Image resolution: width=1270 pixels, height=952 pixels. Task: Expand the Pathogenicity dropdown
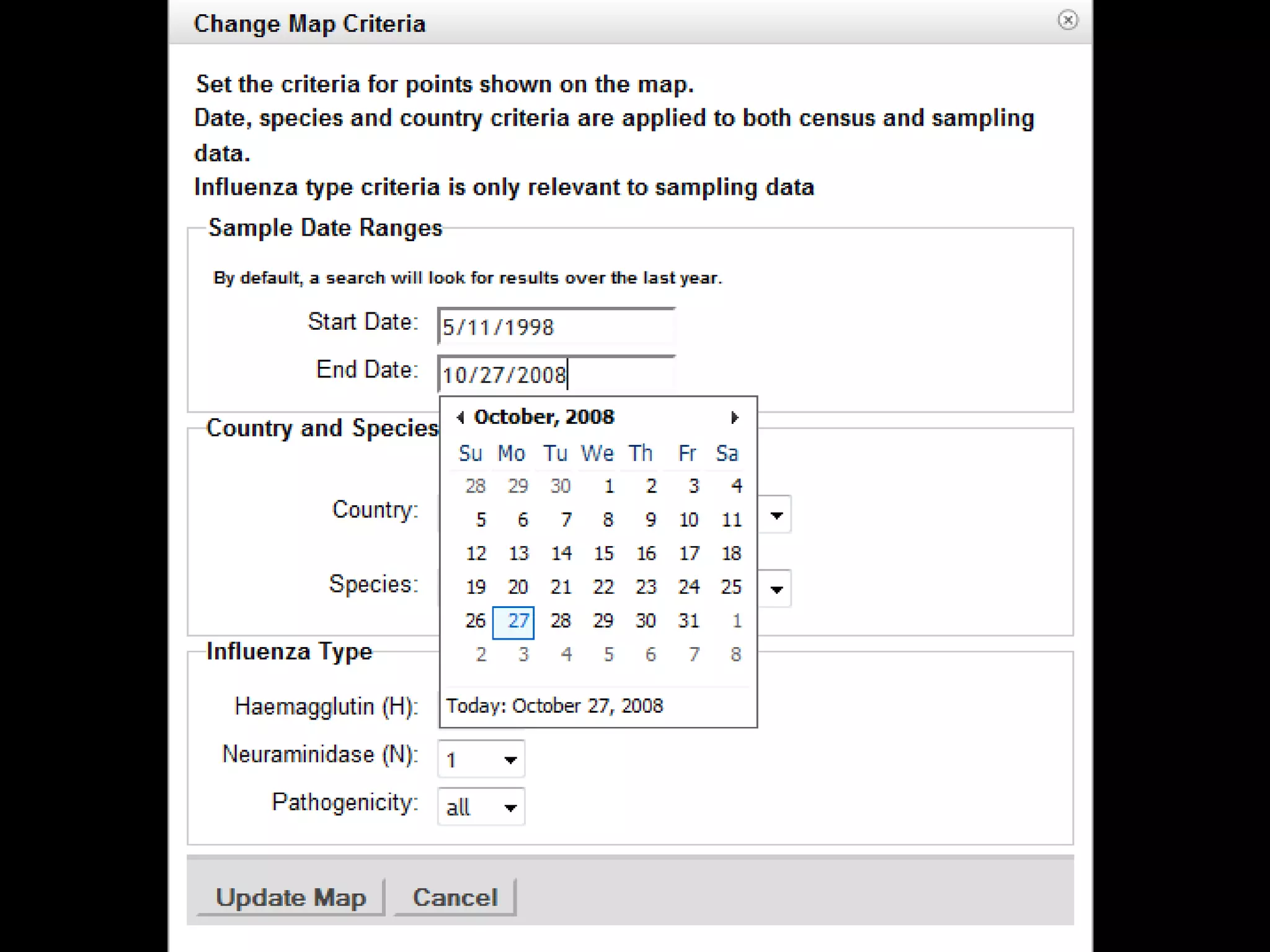pos(510,808)
